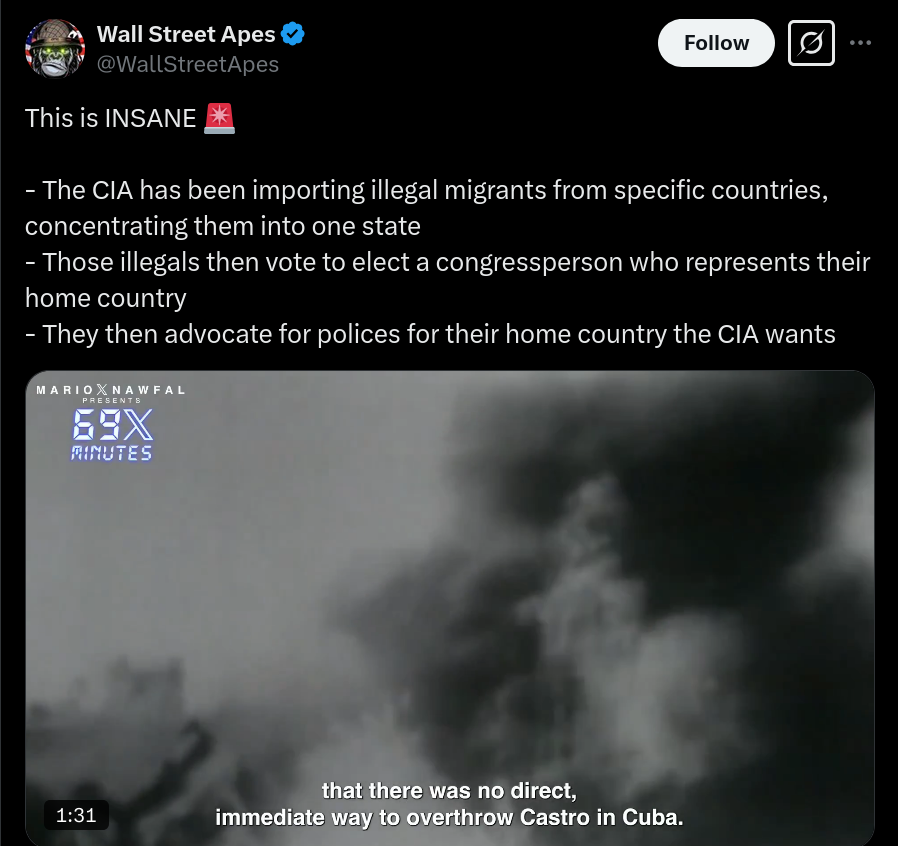The height and width of the screenshot is (846, 898).
Task: Click the red siren emoji
Action: pyautogui.click(x=219, y=119)
